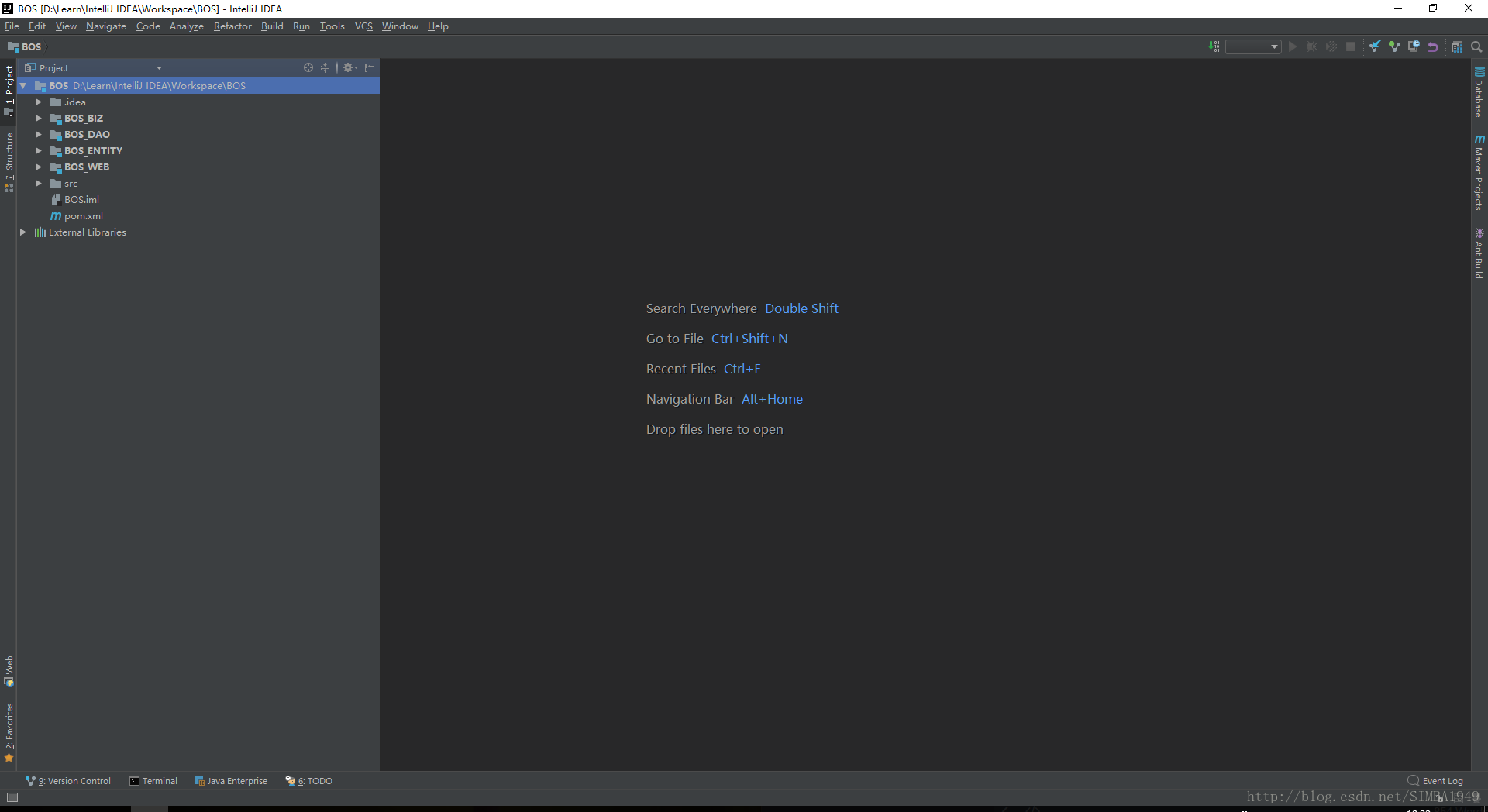Hide the Project tool window
1488x812 pixels.
click(x=370, y=67)
